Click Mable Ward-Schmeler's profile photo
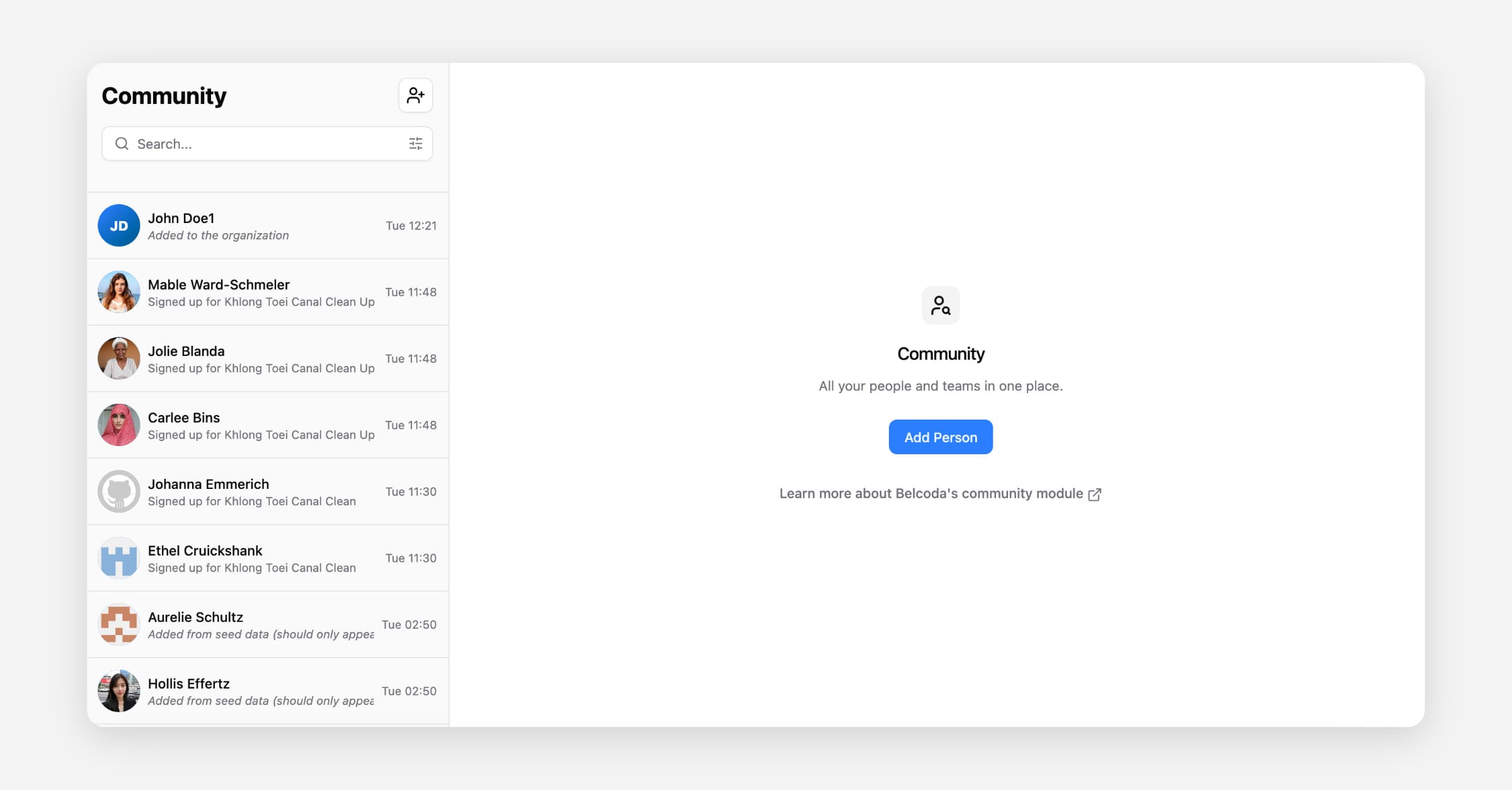The width and height of the screenshot is (1512, 790). point(118,292)
